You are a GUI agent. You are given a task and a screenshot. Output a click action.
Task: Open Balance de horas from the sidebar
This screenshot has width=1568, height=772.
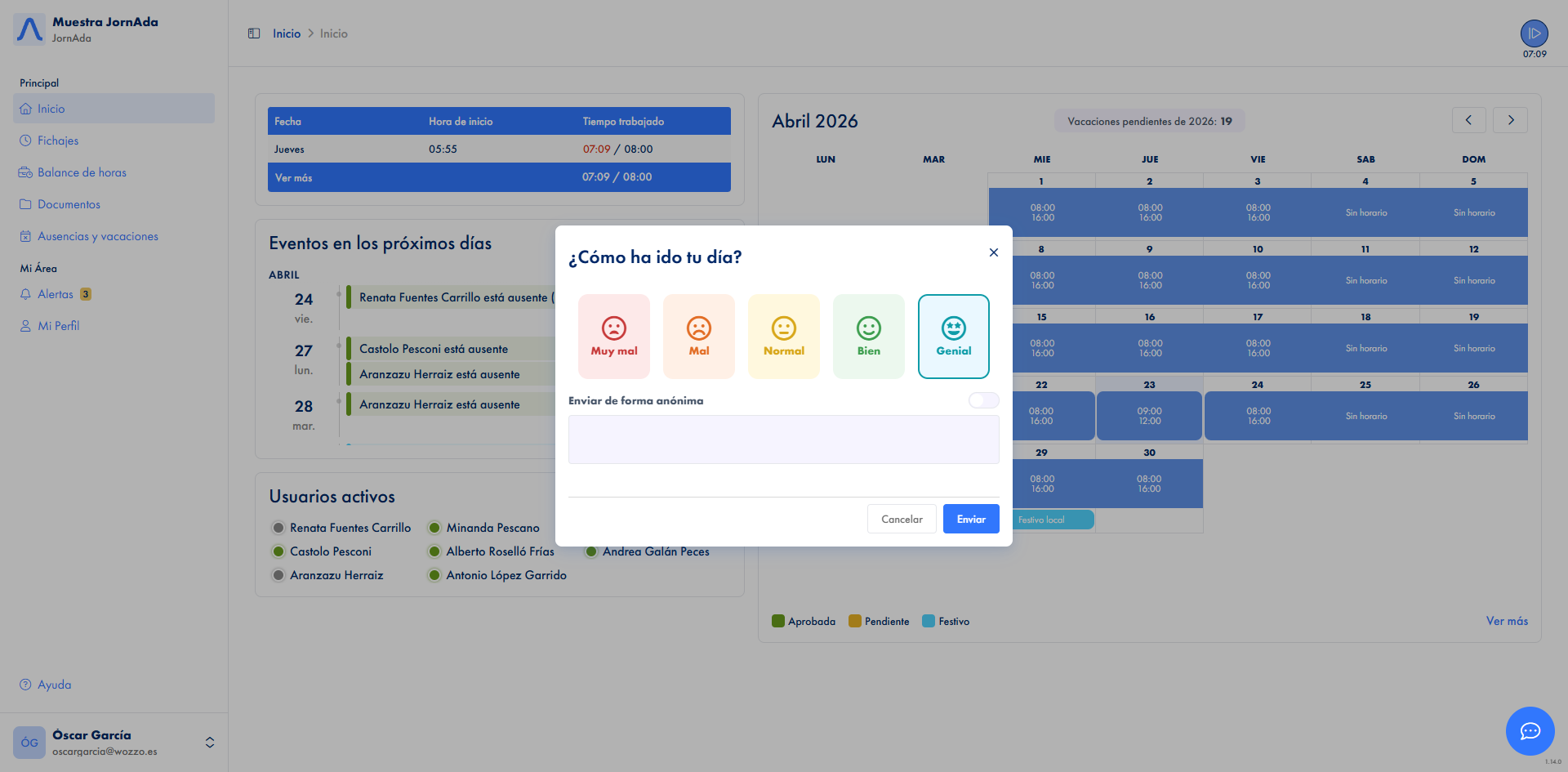point(82,172)
